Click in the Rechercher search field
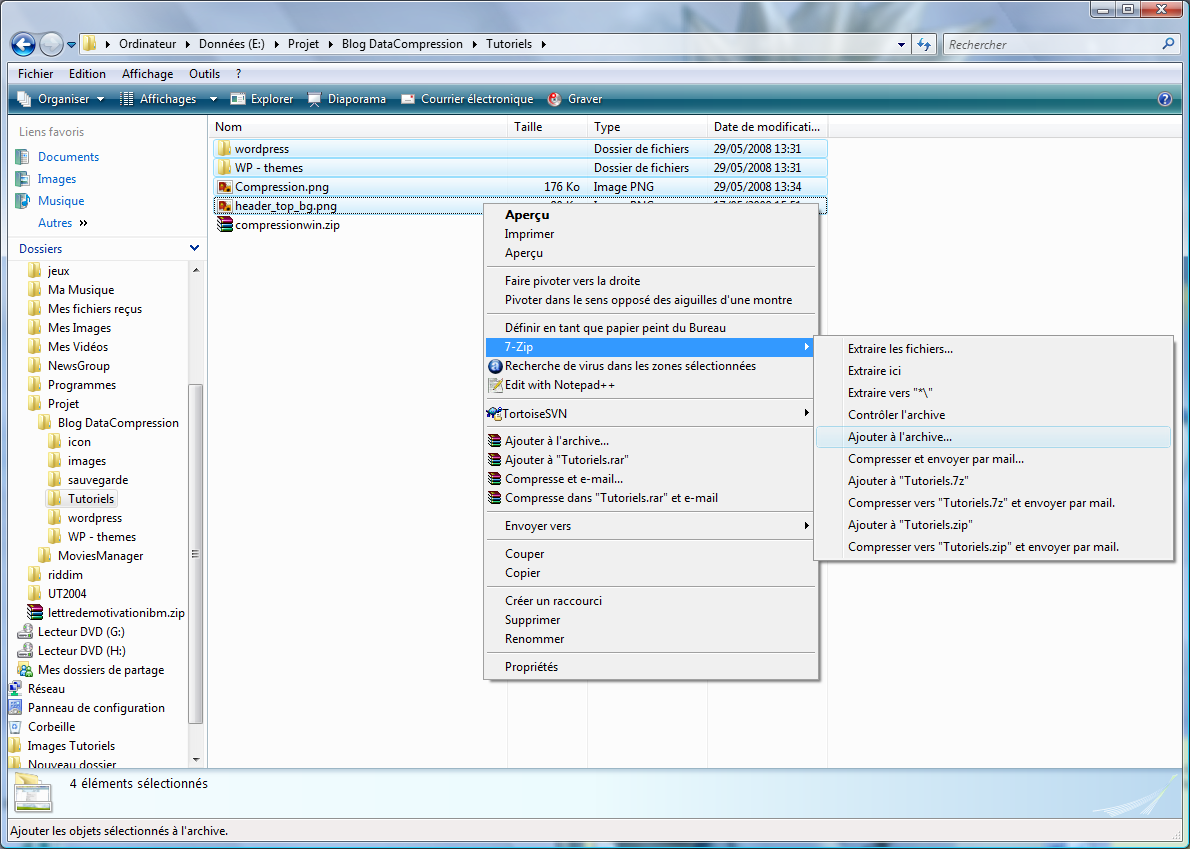The height and width of the screenshot is (849, 1190). point(1050,45)
